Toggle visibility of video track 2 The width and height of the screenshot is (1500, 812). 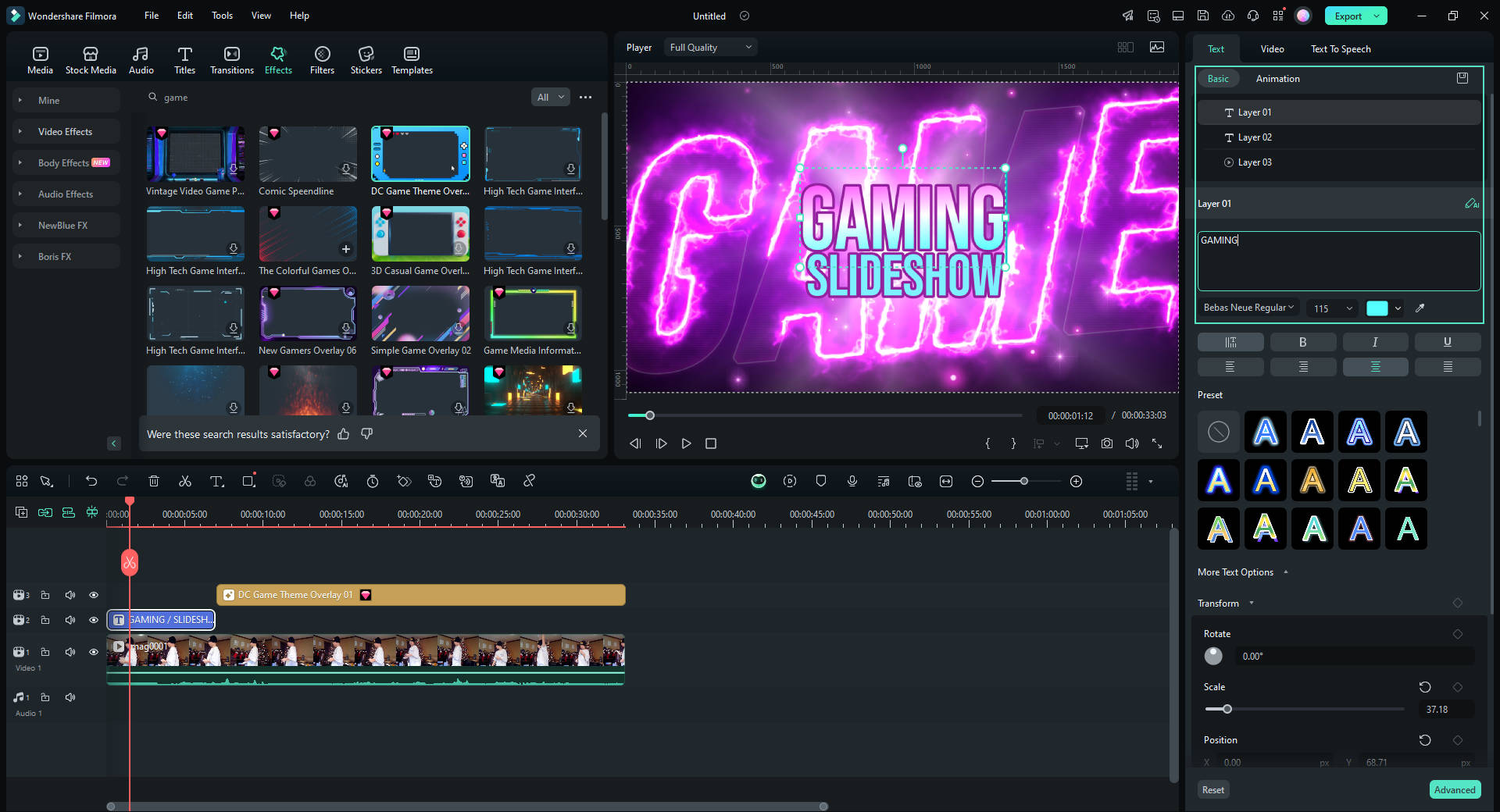(x=94, y=620)
